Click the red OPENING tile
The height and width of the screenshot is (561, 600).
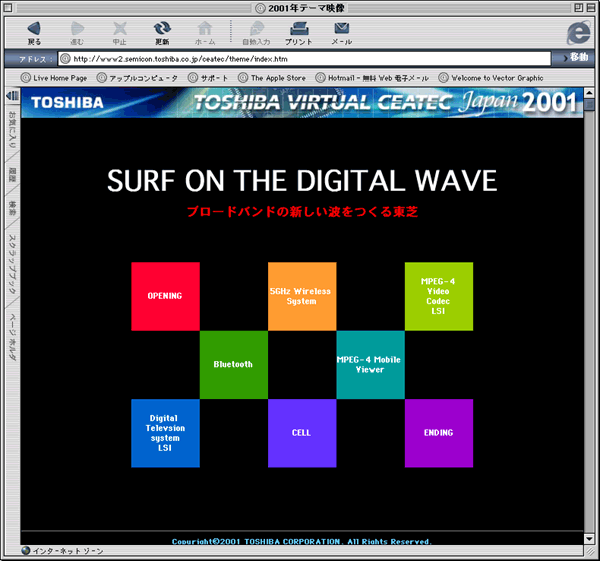165,296
